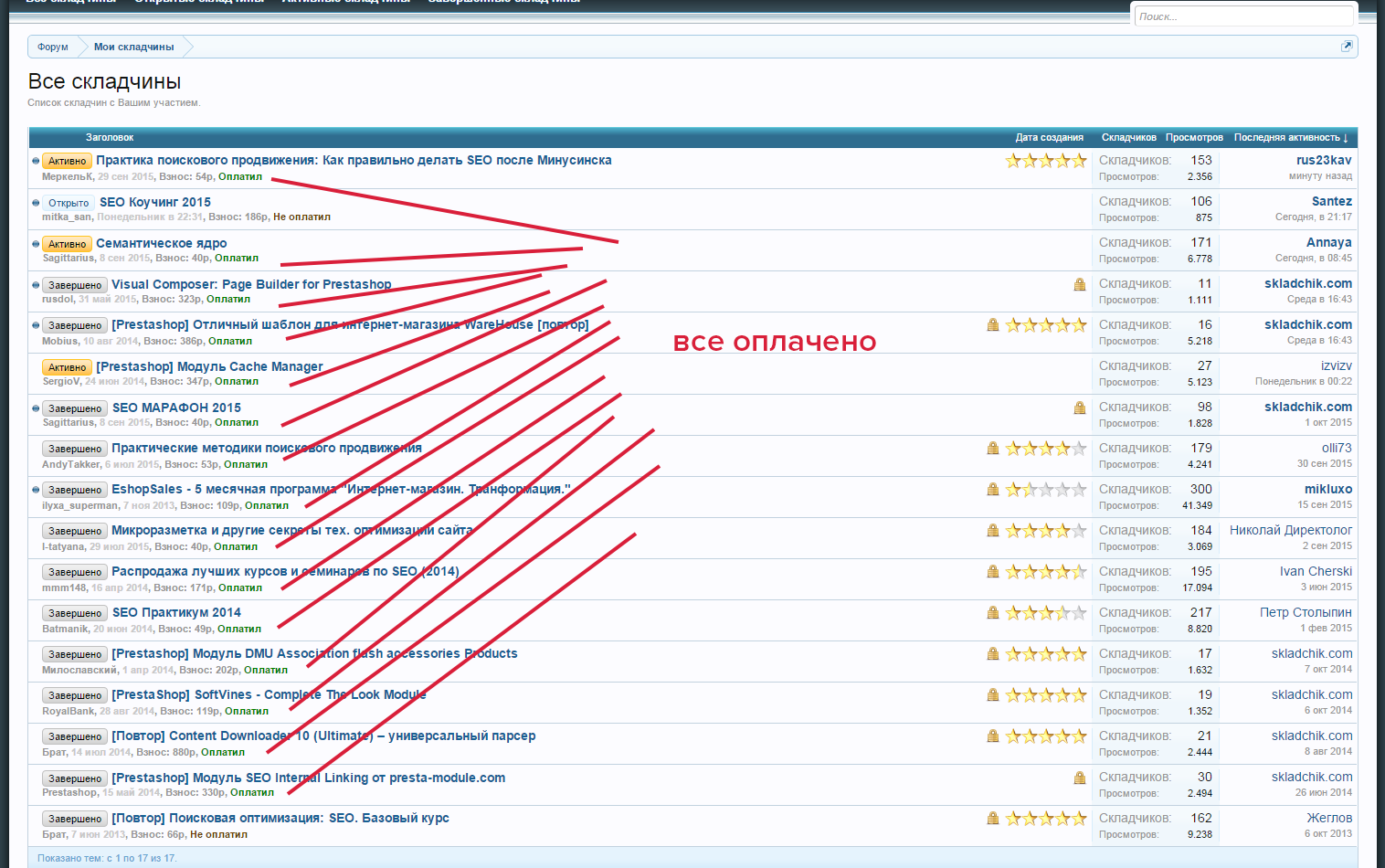
Task: Click unread bullet icon beside Семантическое ядро
Action: click(36, 244)
